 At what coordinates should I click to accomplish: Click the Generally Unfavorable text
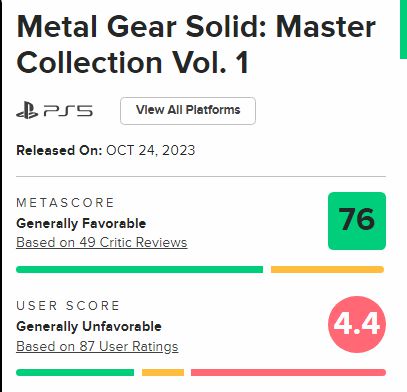[89, 326]
